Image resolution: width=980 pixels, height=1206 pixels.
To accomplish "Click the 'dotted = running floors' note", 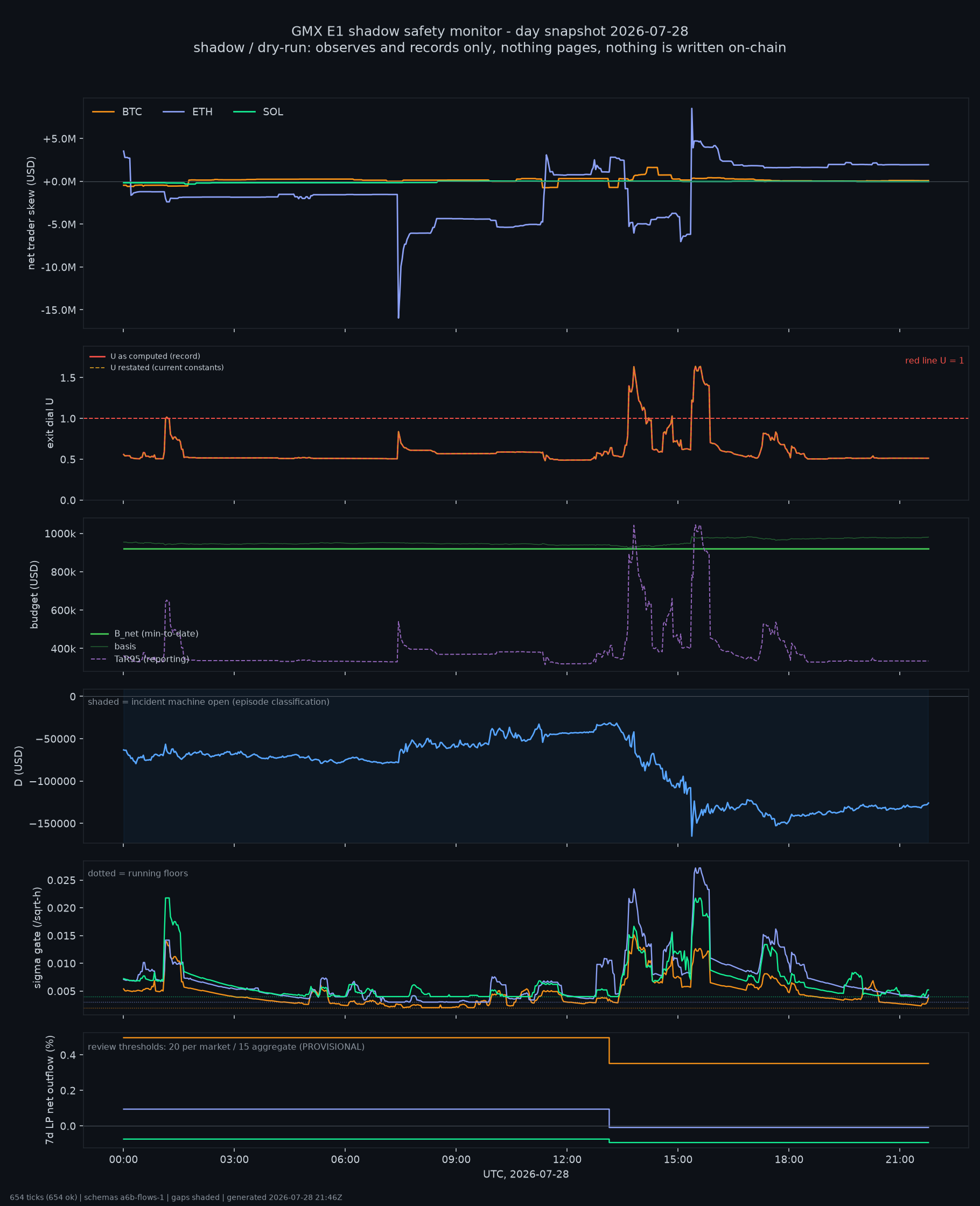I will pos(138,873).
